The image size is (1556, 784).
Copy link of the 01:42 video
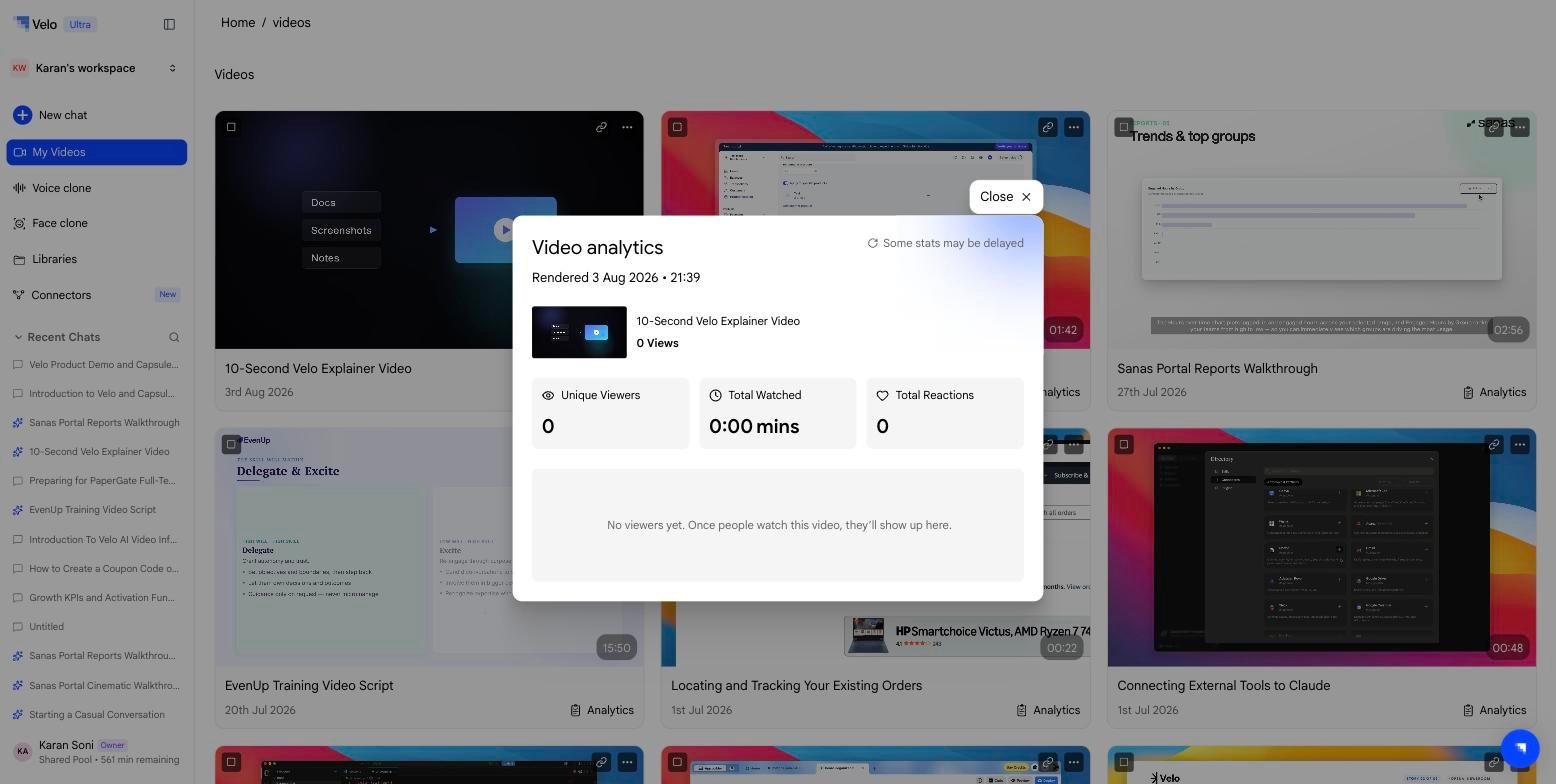coord(1047,127)
